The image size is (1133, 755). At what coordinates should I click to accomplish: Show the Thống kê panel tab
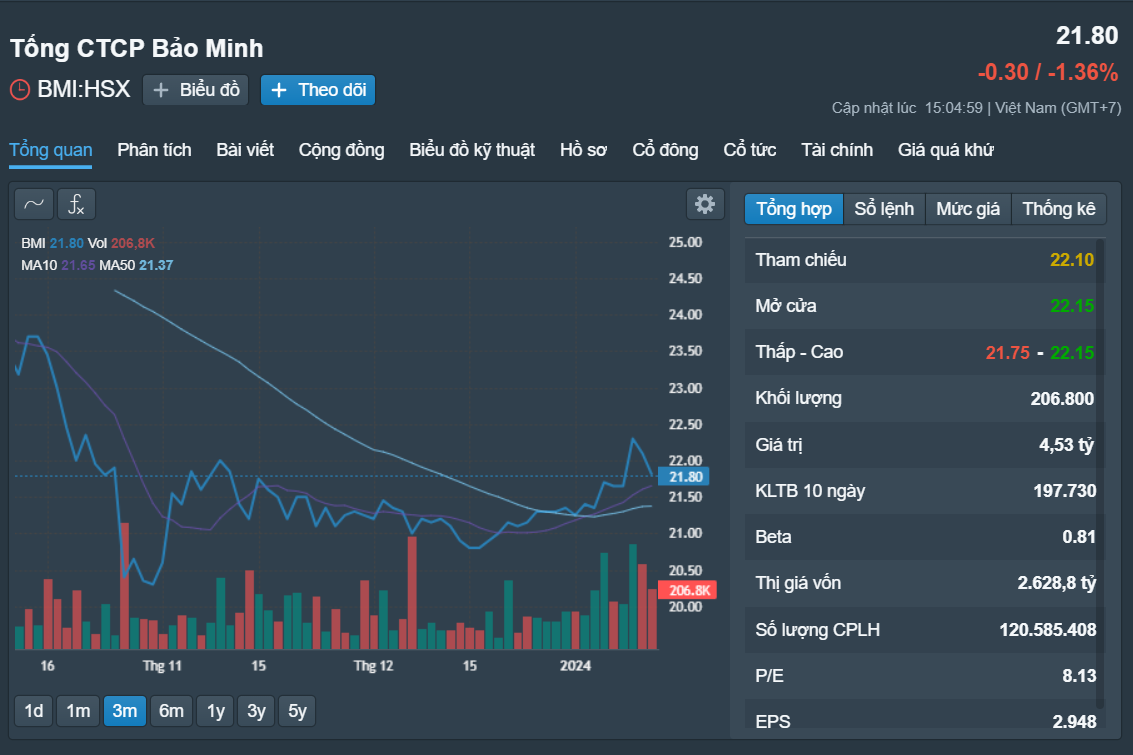1059,209
